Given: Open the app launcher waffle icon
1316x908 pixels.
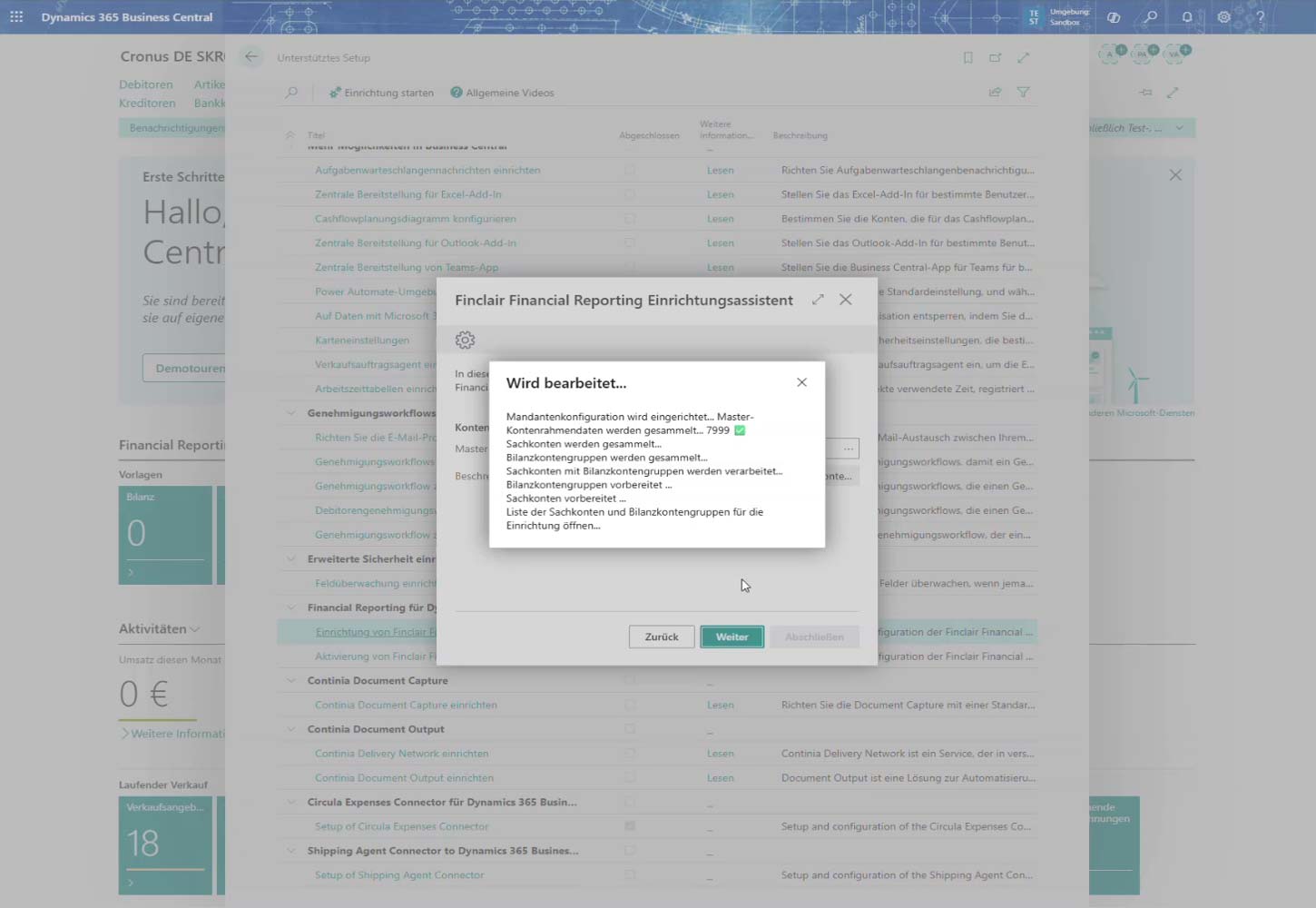Looking at the screenshot, I should (x=16, y=16).
